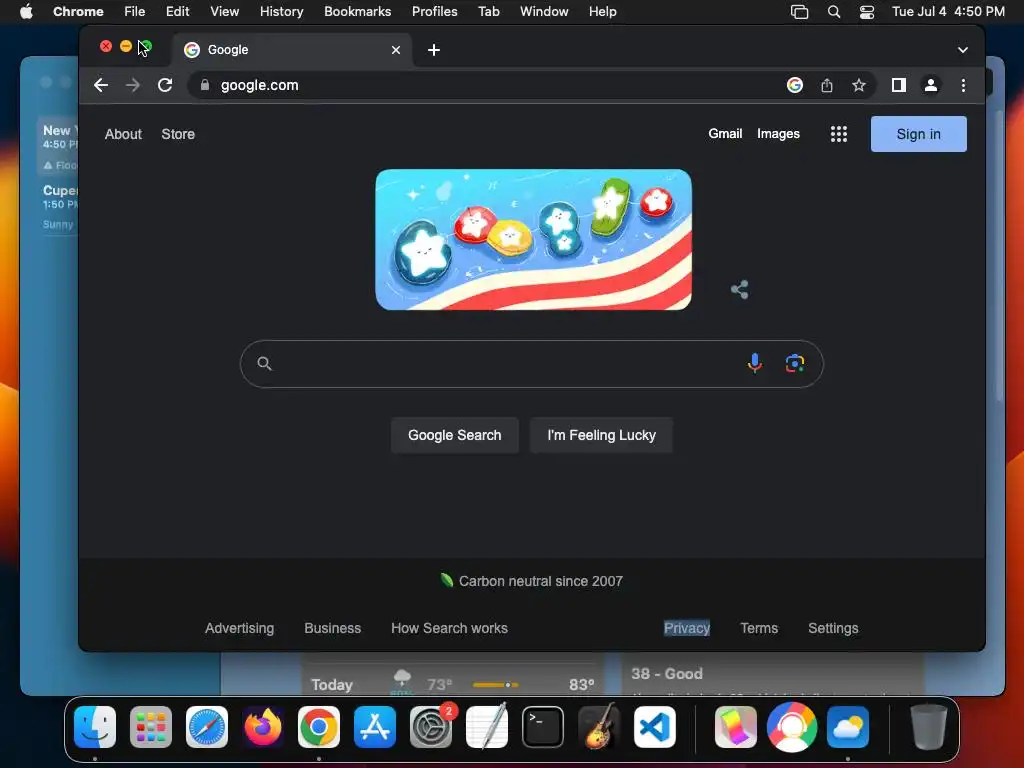This screenshot has width=1024, height=768.
Task: Open the About link
Action: pos(123,134)
